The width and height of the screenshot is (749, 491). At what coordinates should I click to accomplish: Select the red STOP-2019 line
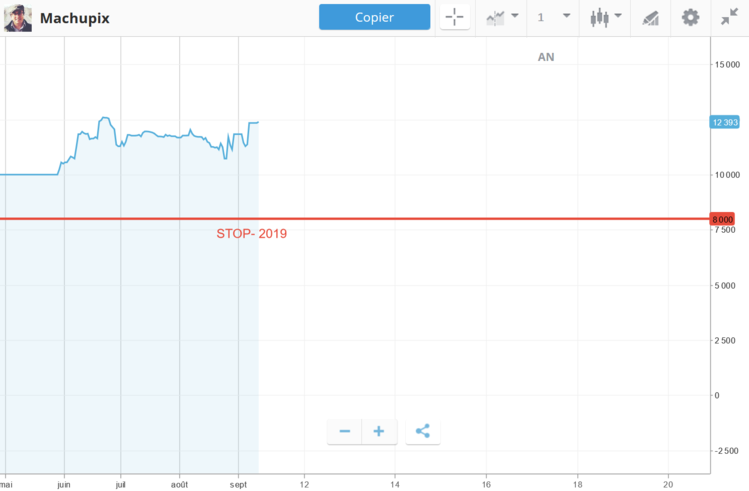tap(400, 218)
